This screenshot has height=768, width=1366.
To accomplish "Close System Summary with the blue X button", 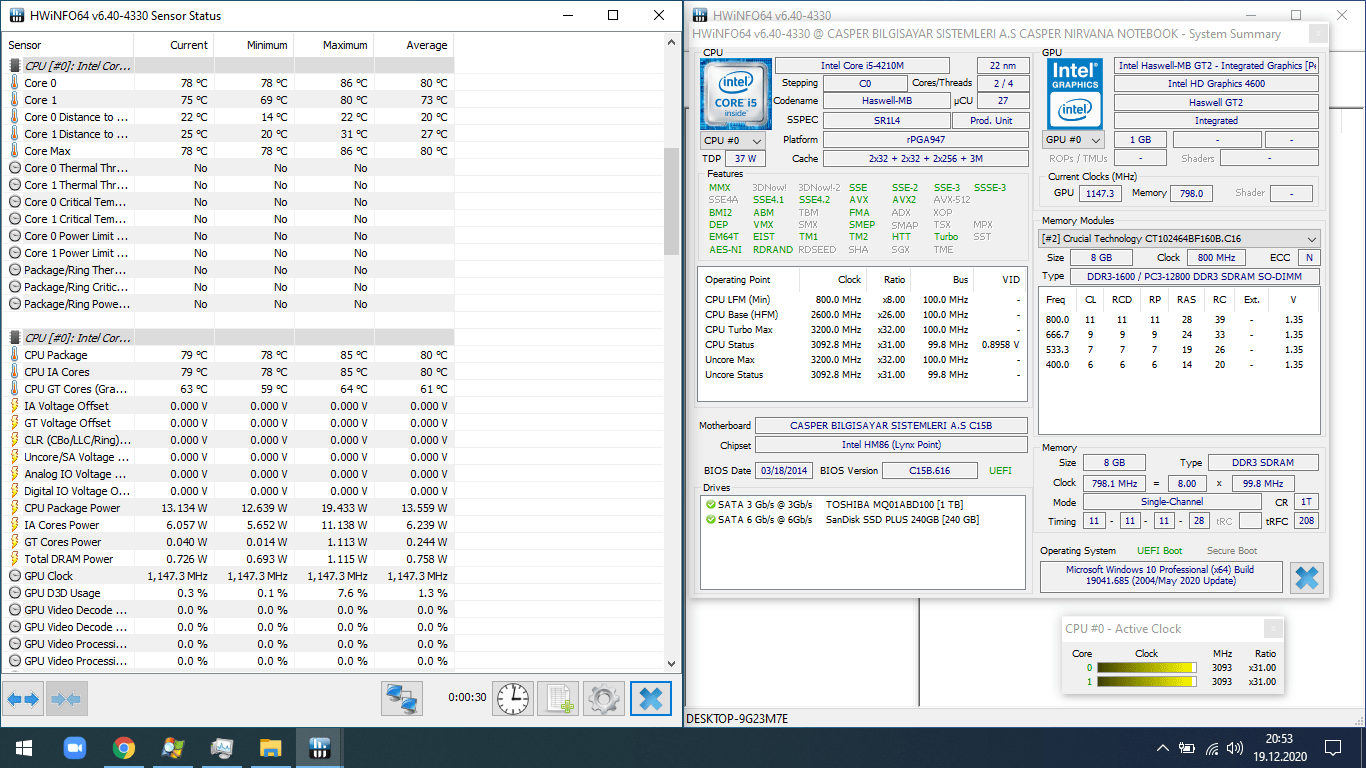I will coord(1306,577).
